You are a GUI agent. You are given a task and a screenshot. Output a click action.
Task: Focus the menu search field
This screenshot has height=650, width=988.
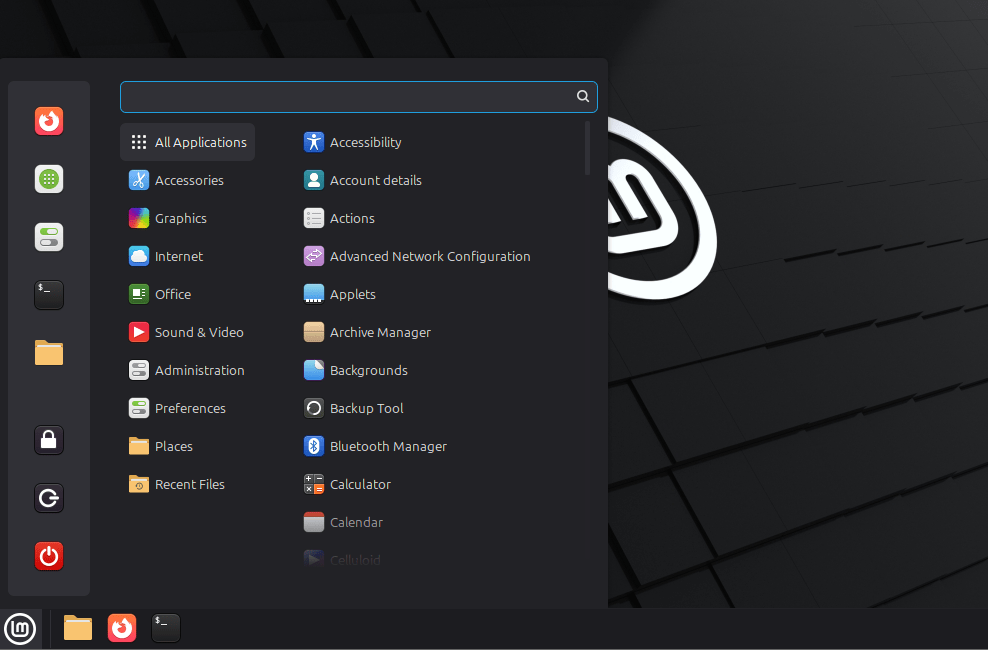pos(359,96)
